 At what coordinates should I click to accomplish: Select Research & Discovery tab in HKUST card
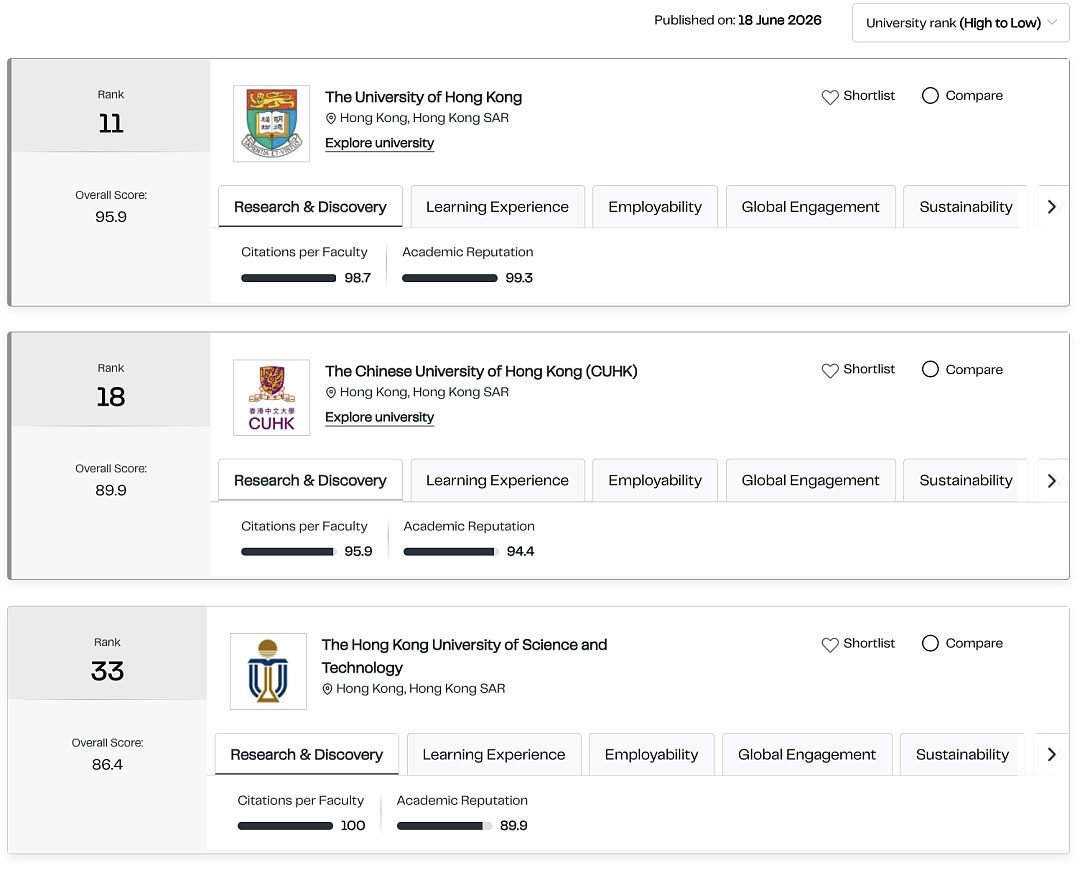(307, 754)
